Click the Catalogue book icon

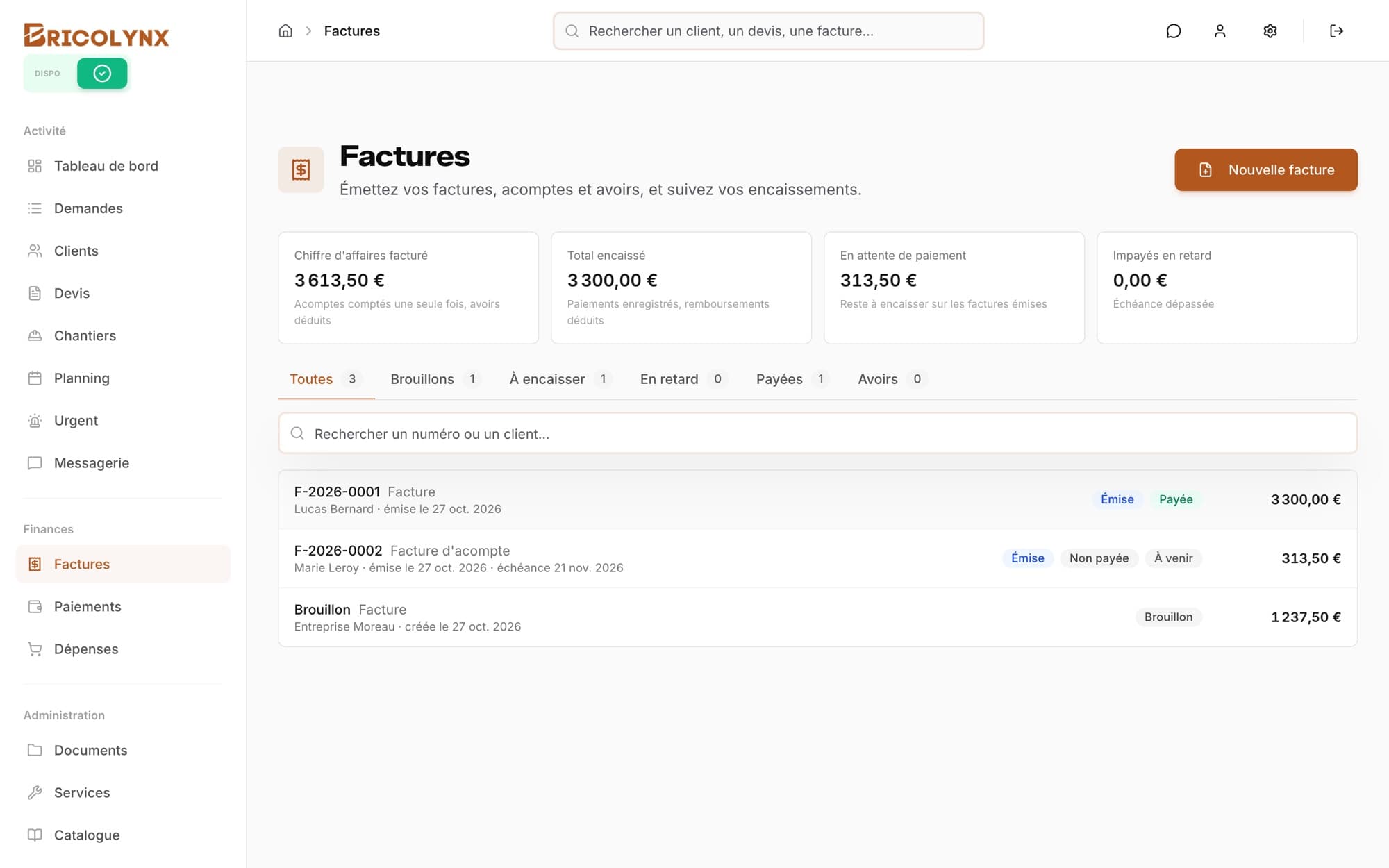[35, 835]
